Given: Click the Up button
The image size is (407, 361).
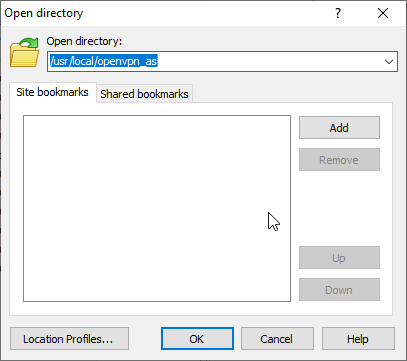Looking at the screenshot, I should point(339,258).
